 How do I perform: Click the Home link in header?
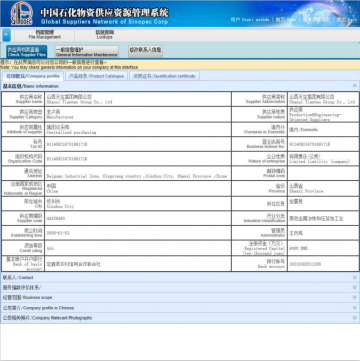286,20
